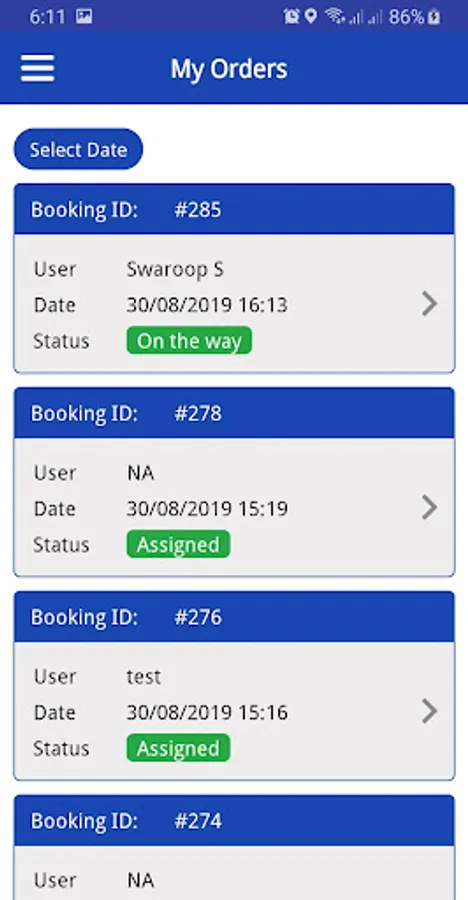This screenshot has width=468, height=900.
Task: Open the hamburger navigation menu
Action: coord(38,68)
